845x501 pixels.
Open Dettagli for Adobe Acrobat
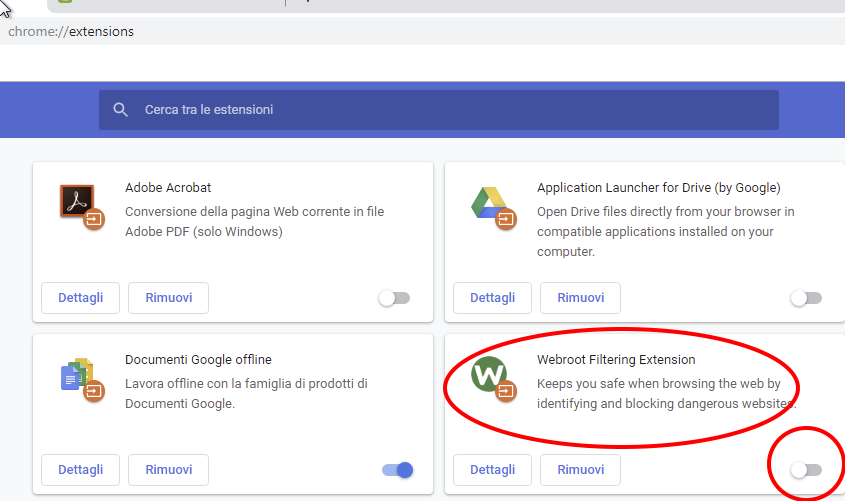(80, 298)
